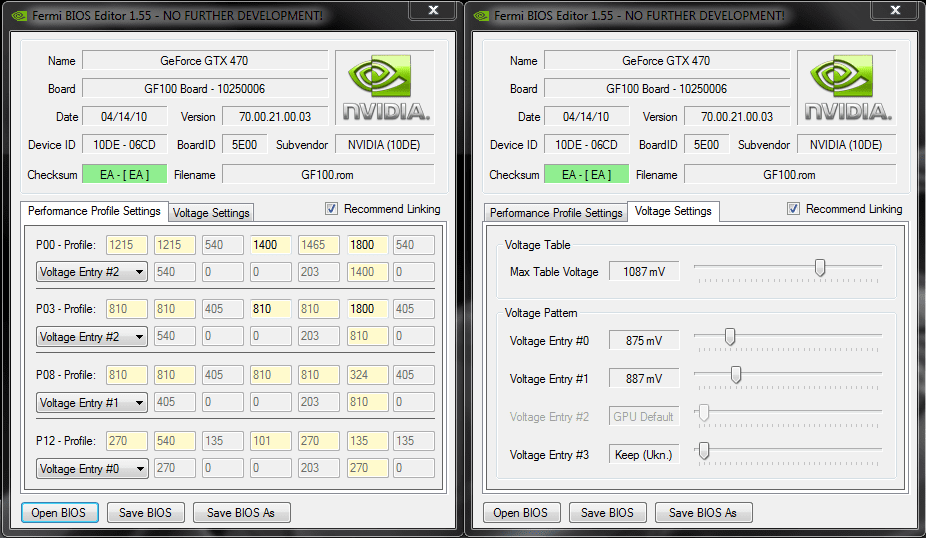Open the P08 profile Voltage Entry #1 dropdown

[x=92, y=403]
